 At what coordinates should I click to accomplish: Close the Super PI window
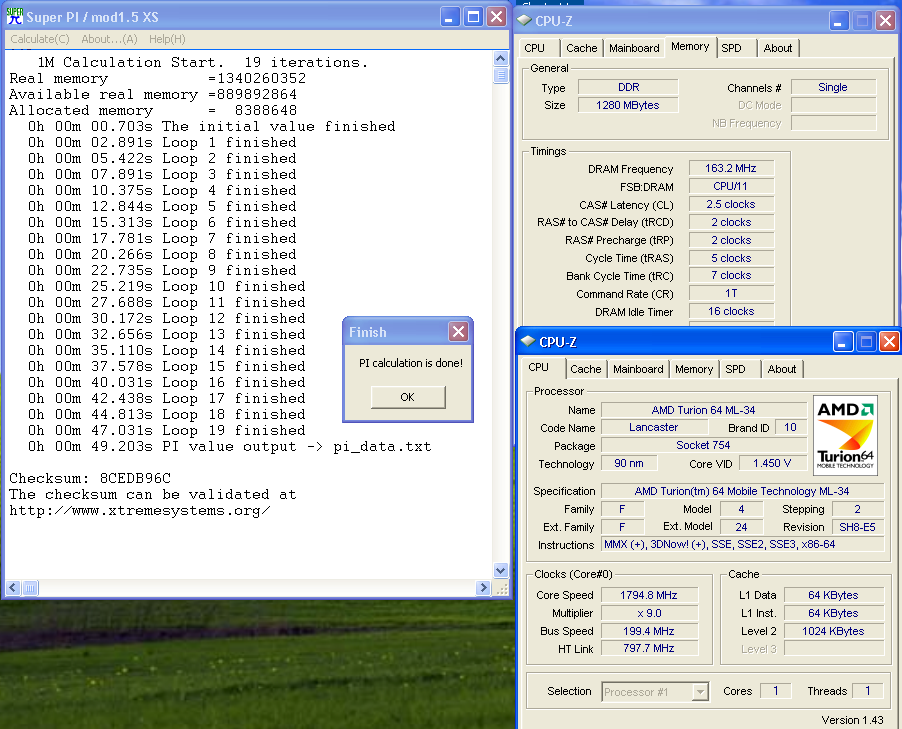[496, 17]
